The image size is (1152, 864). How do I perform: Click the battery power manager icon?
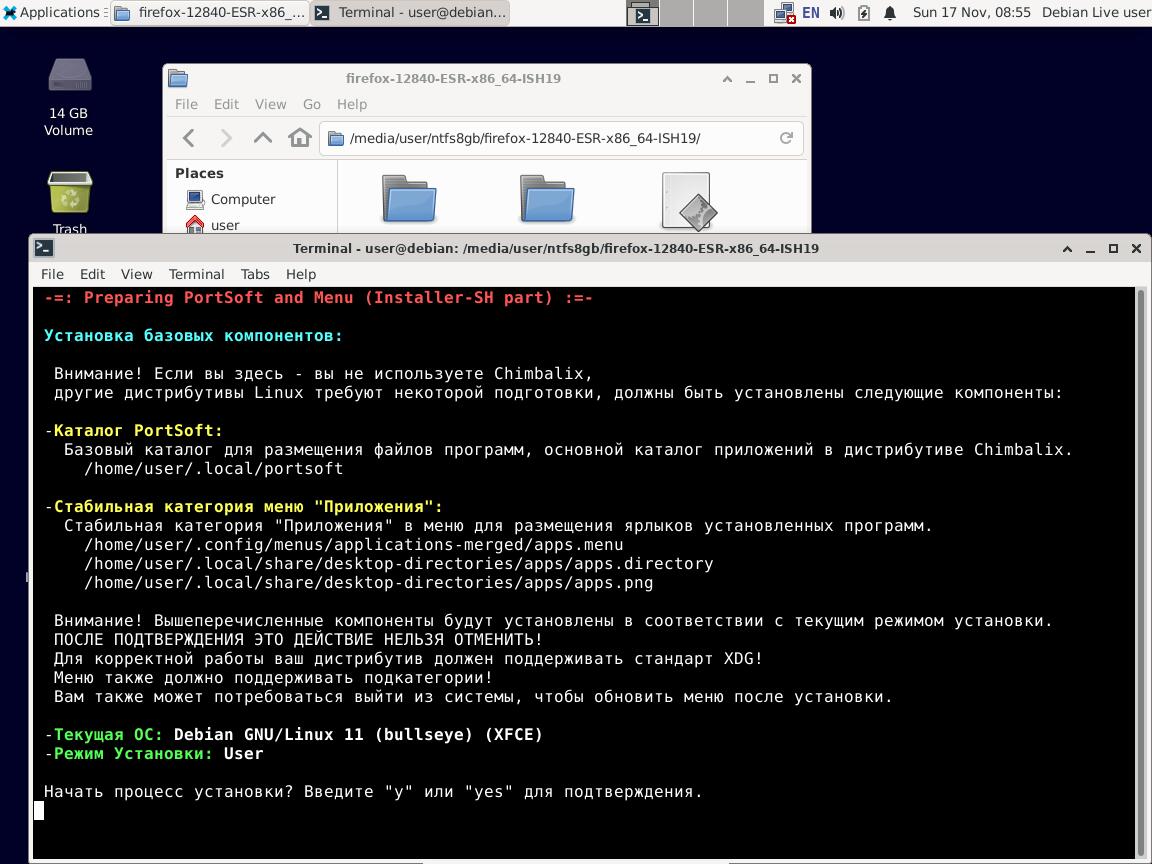pos(864,12)
